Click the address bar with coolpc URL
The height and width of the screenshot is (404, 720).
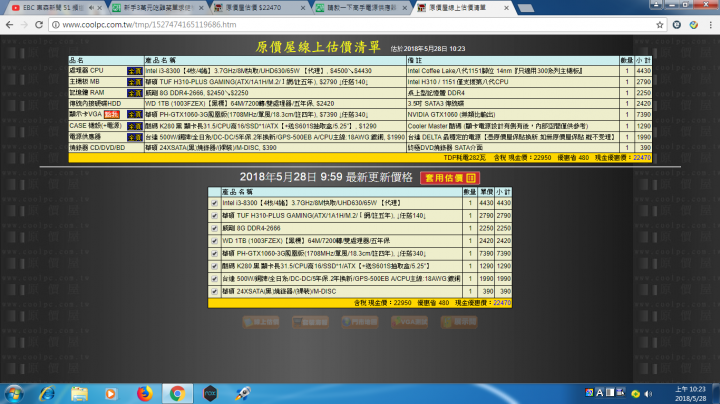tap(358, 25)
